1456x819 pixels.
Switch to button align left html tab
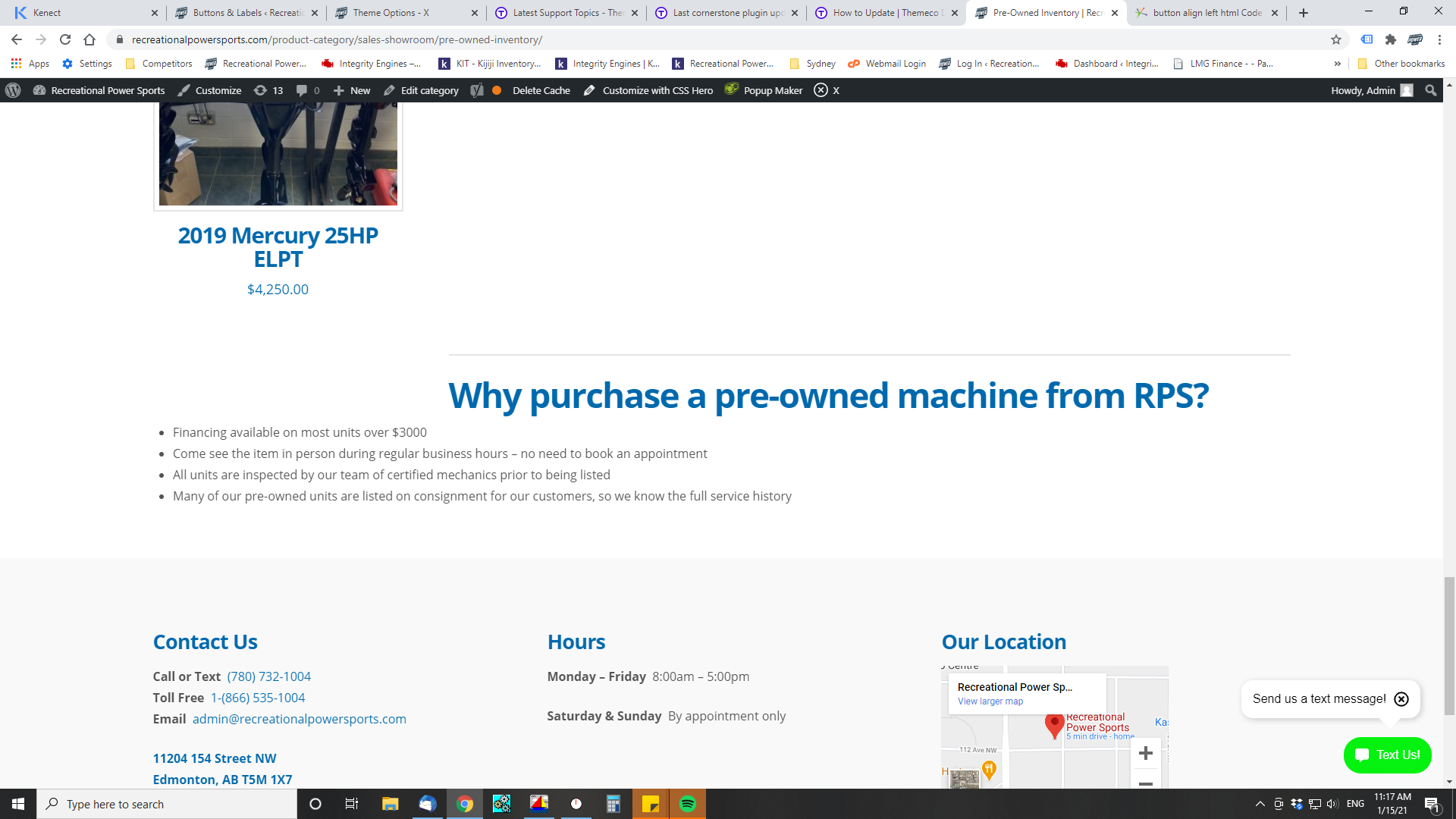click(x=1205, y=13)
